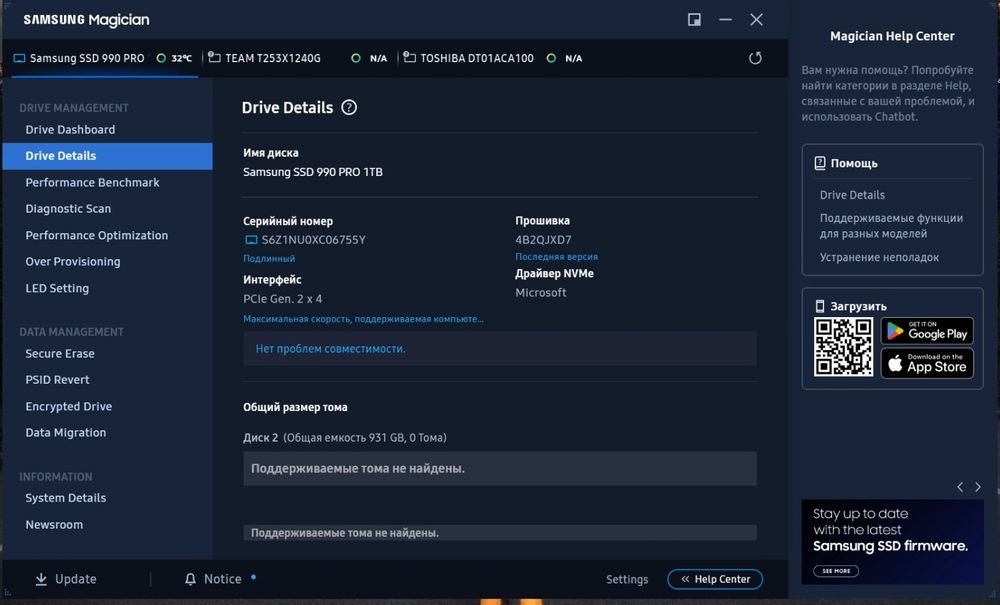Click the Последняя версия firmware link

point(557,256)
